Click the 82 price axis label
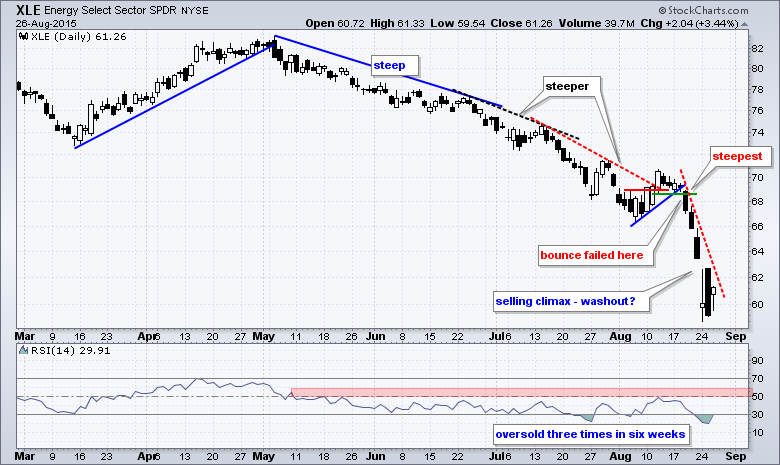780x465 pixels. click(757, 48)
